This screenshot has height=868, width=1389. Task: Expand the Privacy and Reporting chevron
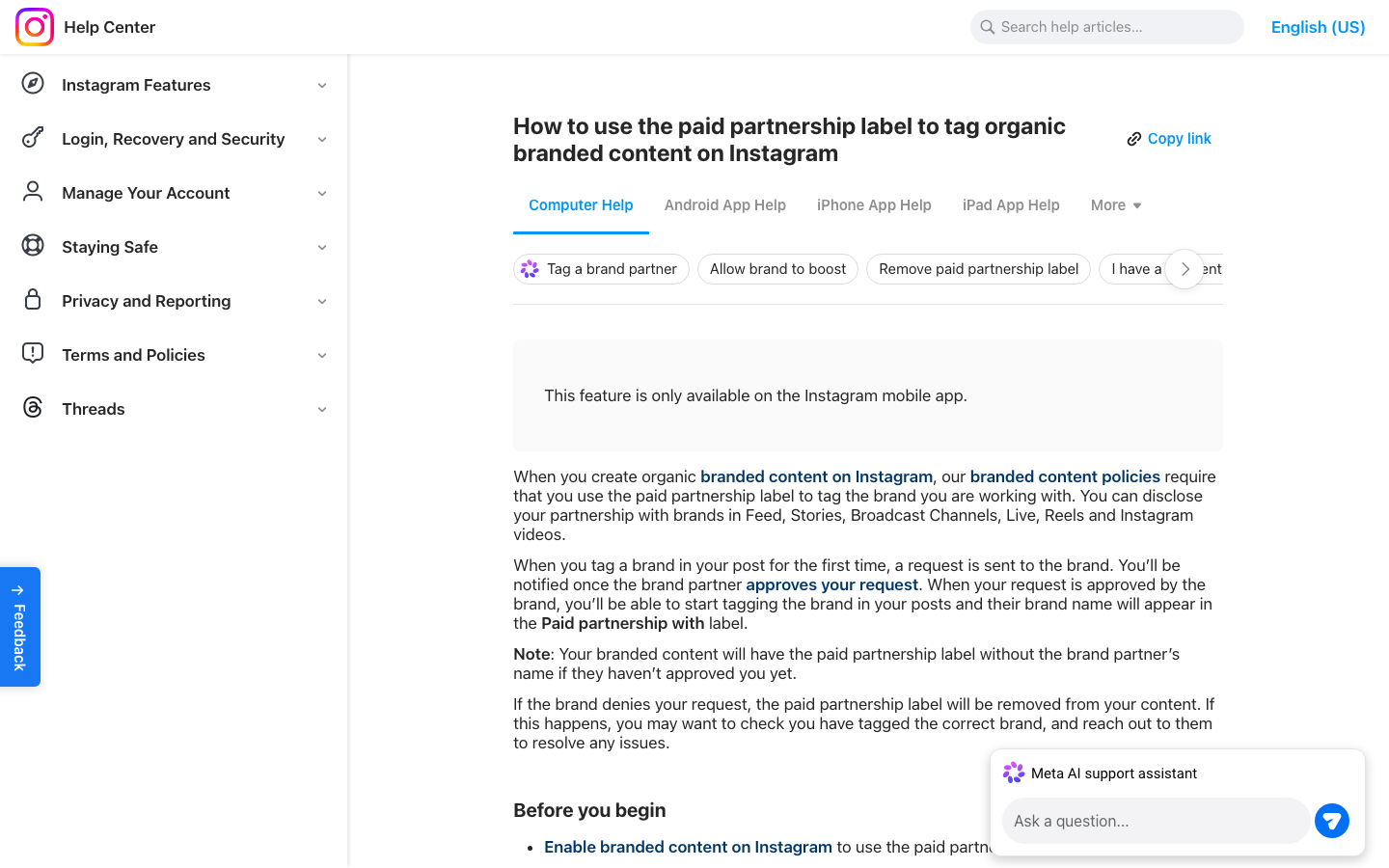click(x=322, y=301)
